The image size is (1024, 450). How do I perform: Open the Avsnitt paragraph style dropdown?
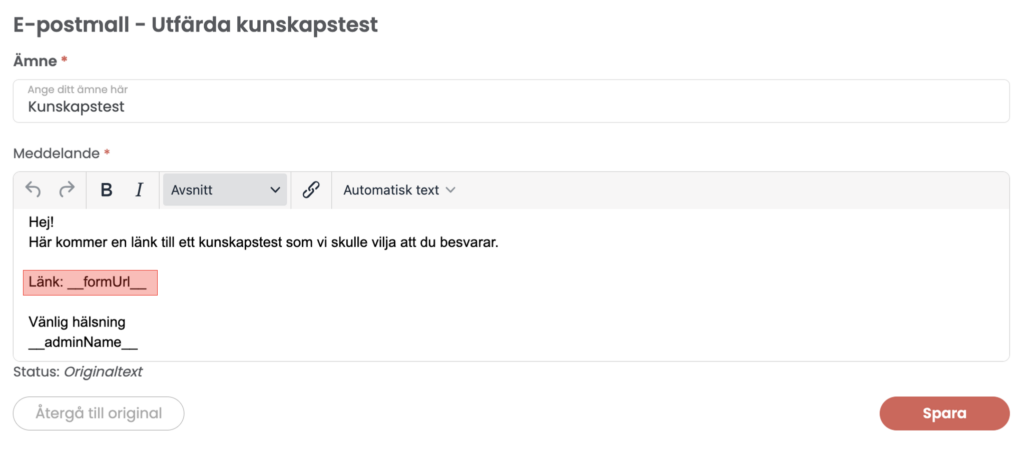(225, 190)
